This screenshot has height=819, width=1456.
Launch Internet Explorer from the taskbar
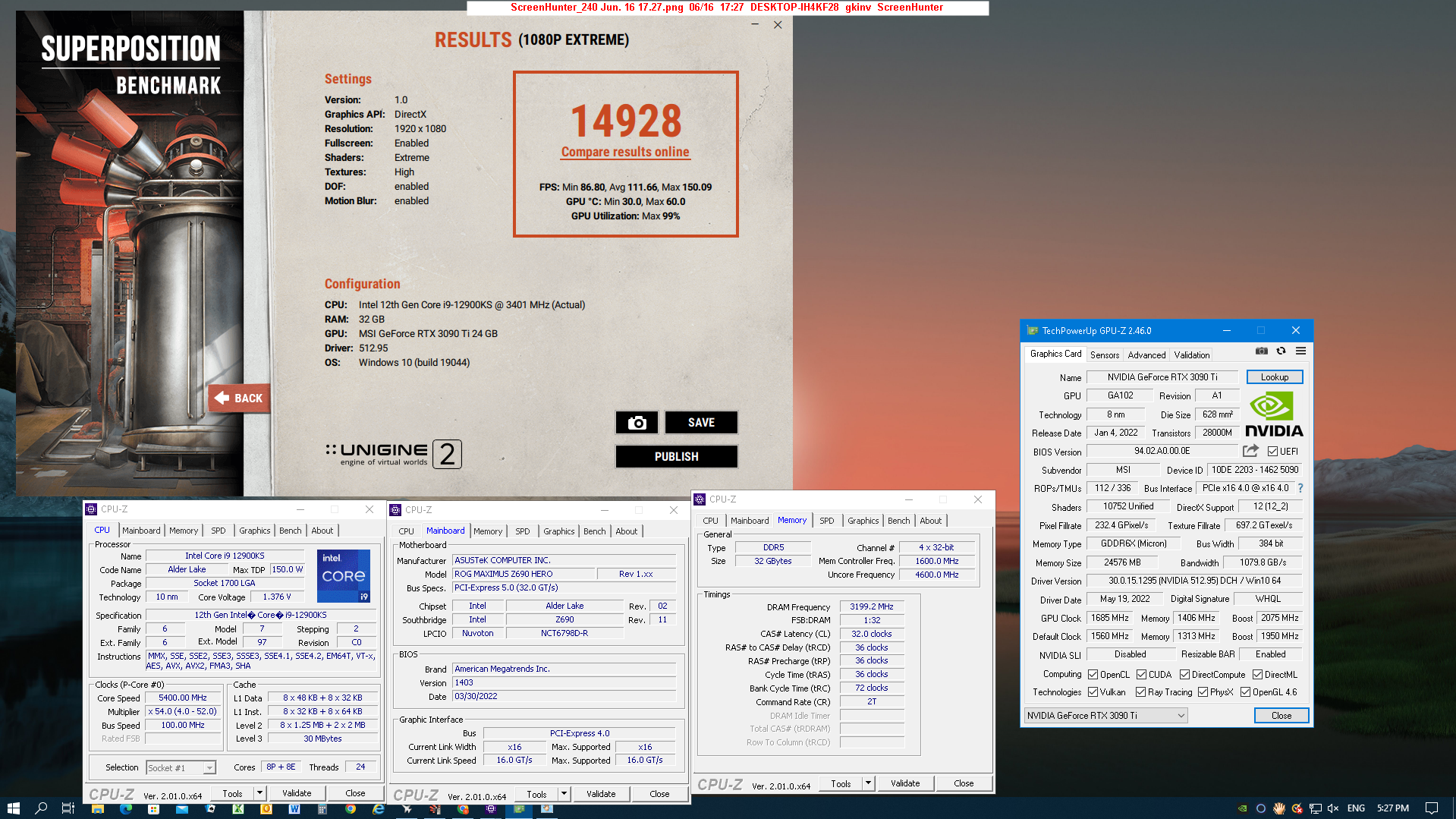tap(378, 808)
